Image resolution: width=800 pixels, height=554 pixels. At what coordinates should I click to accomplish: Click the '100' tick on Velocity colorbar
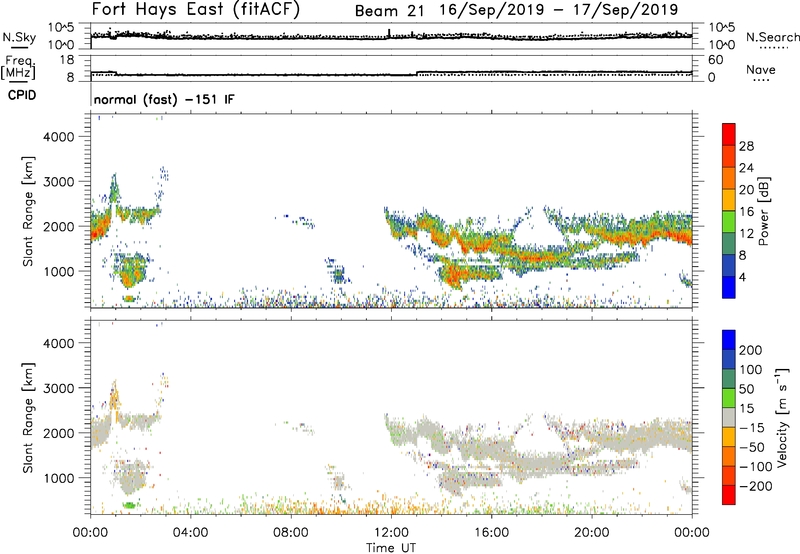coord(751,370)
